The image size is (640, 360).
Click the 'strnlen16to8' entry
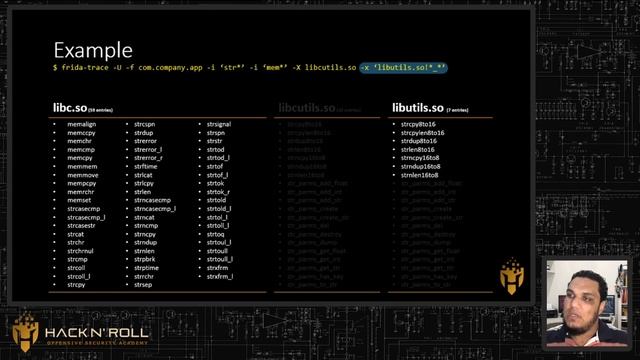click(x=419, y=175)
